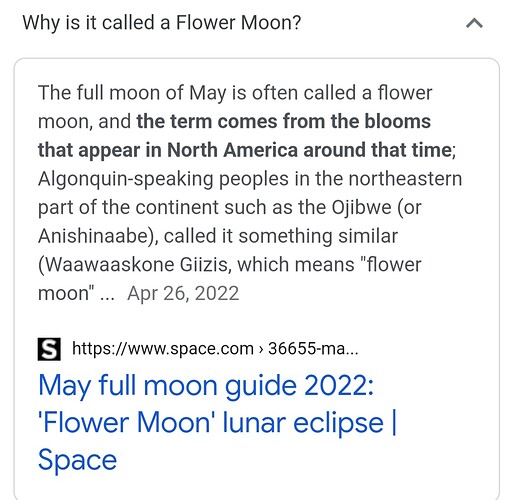Click the word 'Ojibwe' in the answer

361,208
